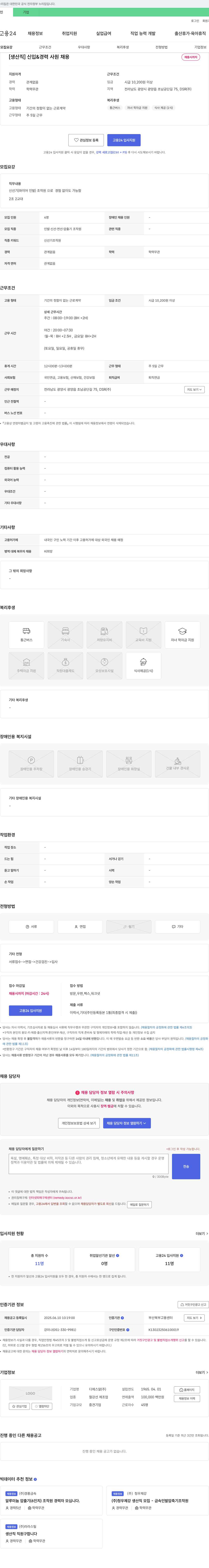
Task: Jump to the 전형방법 section tab
Action: tap(162, 47)
